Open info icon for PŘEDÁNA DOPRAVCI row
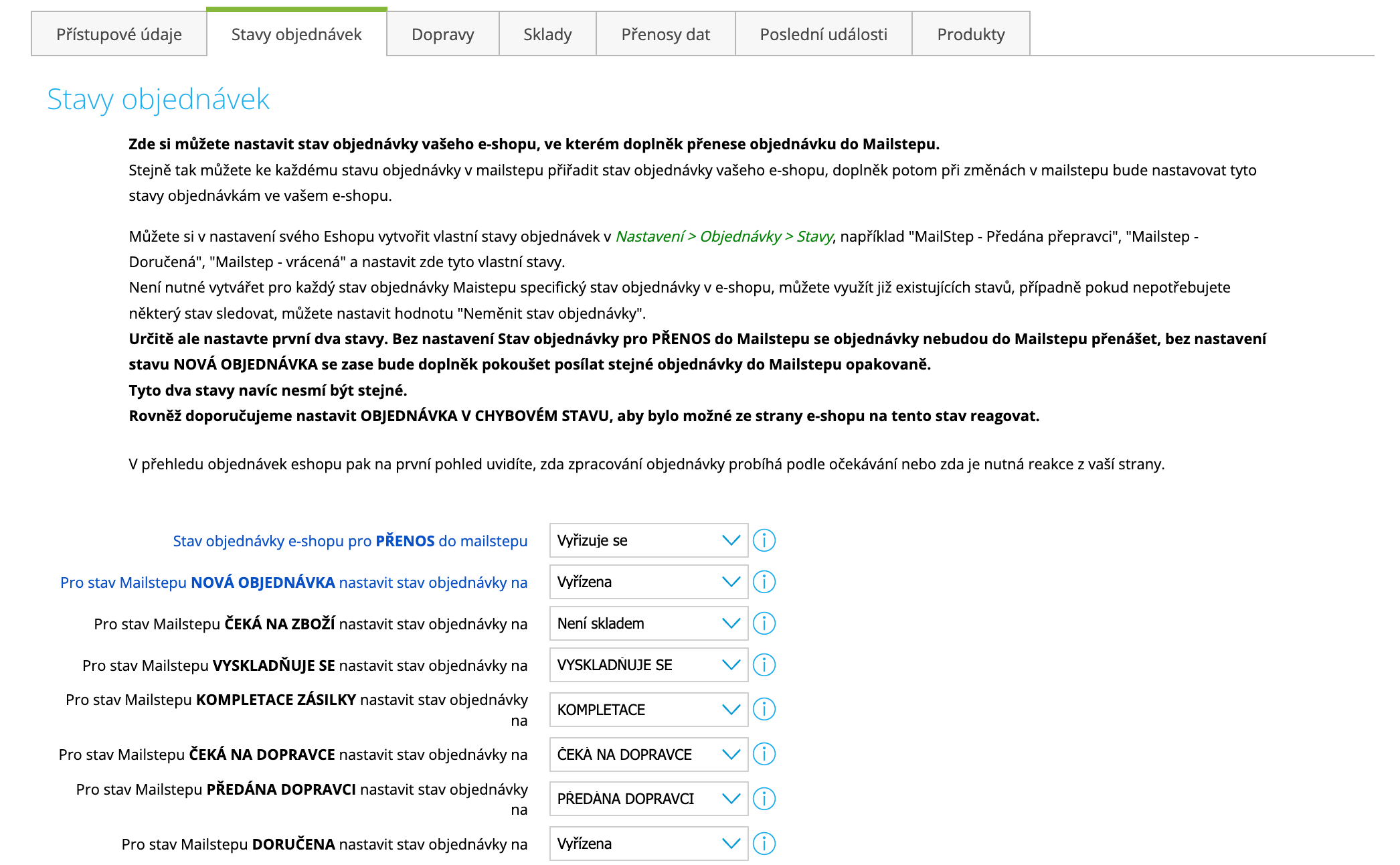1400x865 pixels. [764, 798]
